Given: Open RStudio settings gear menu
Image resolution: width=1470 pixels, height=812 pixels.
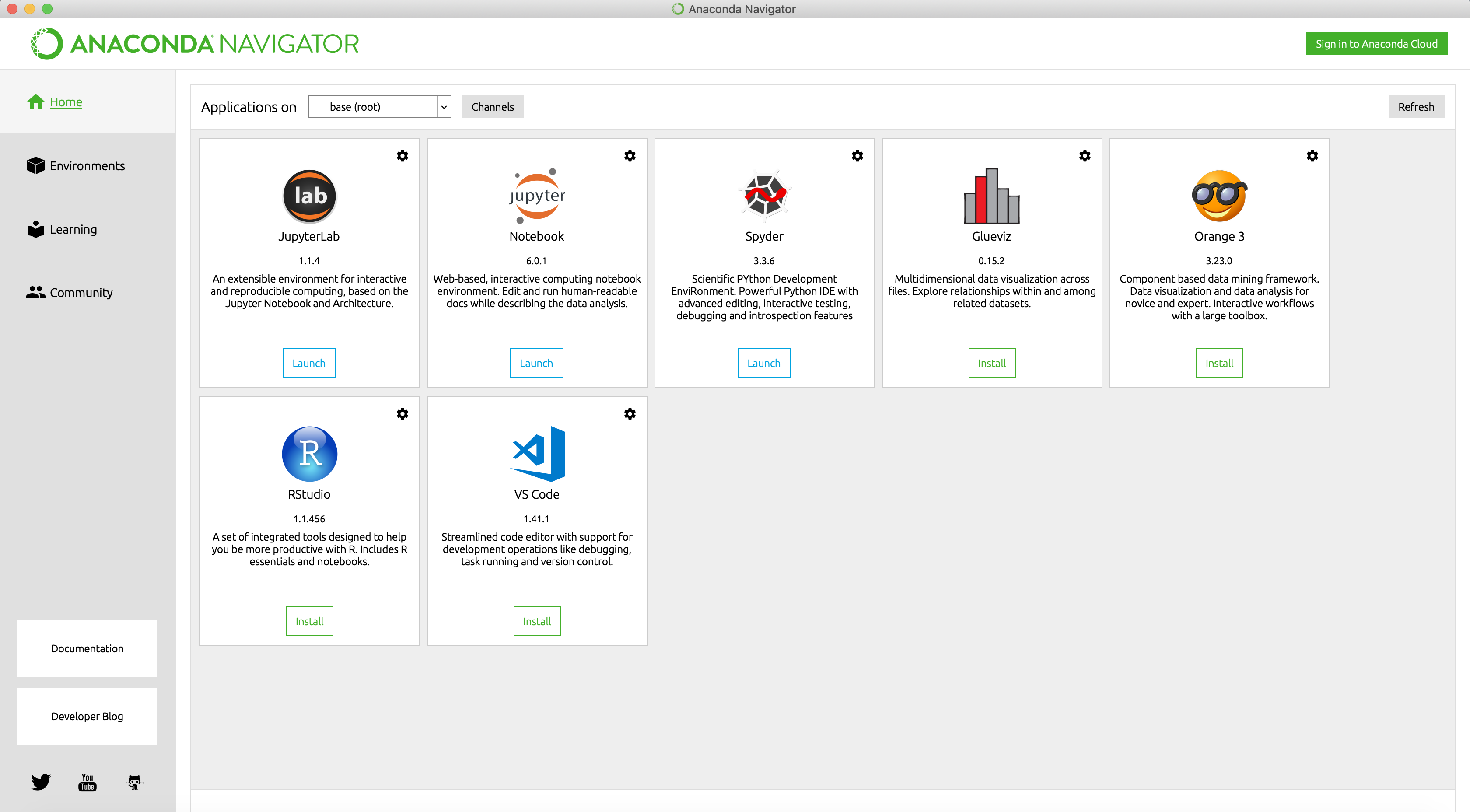Looking at the screenshot, I should tap(402, 414).
